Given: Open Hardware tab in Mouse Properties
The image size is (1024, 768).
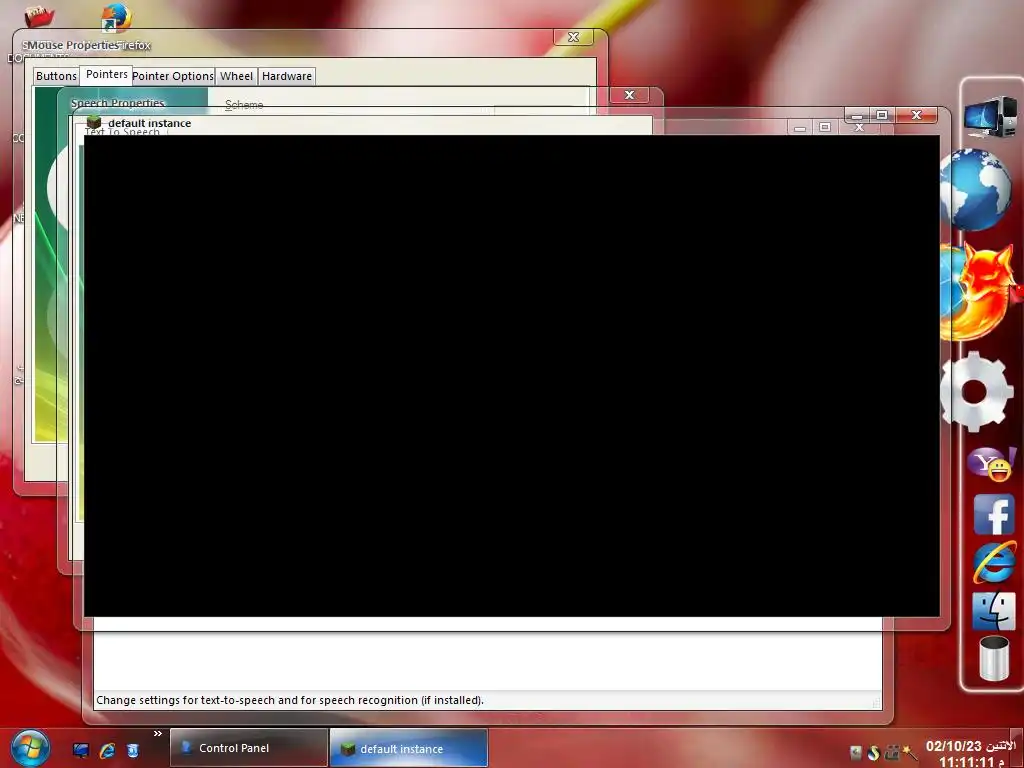Looking at the screenshot, I should pyautogui.click(x=287, y=76).
